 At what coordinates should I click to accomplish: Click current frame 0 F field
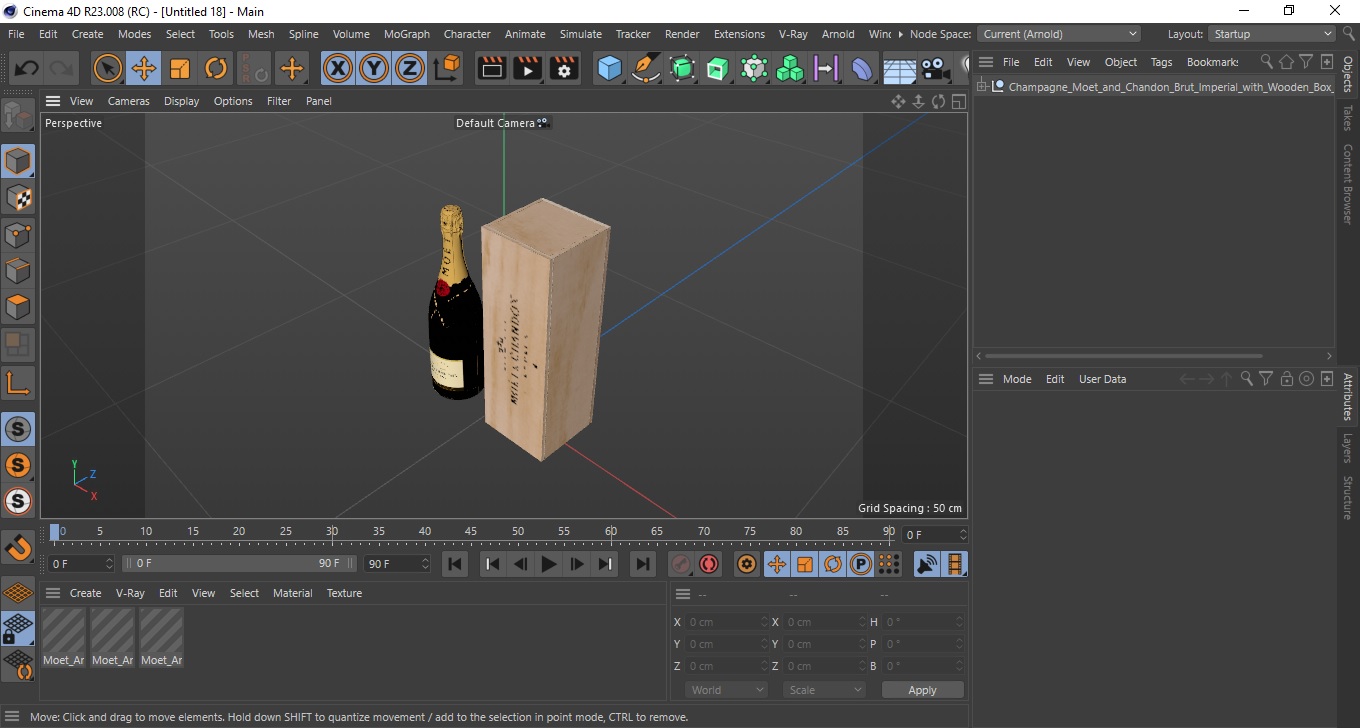(x=82, y=564)
